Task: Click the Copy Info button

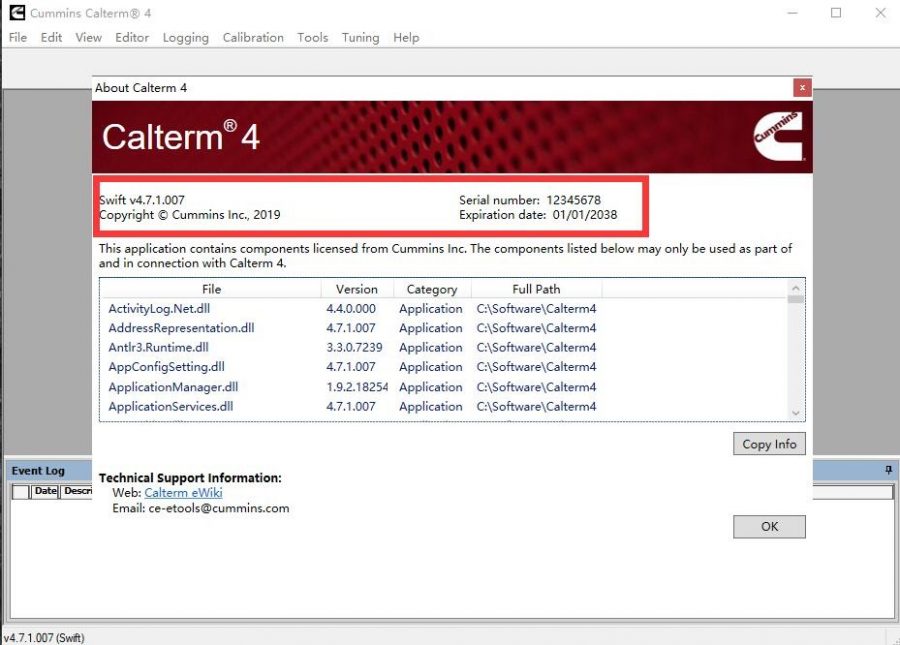Action: [x=768, y=443]
